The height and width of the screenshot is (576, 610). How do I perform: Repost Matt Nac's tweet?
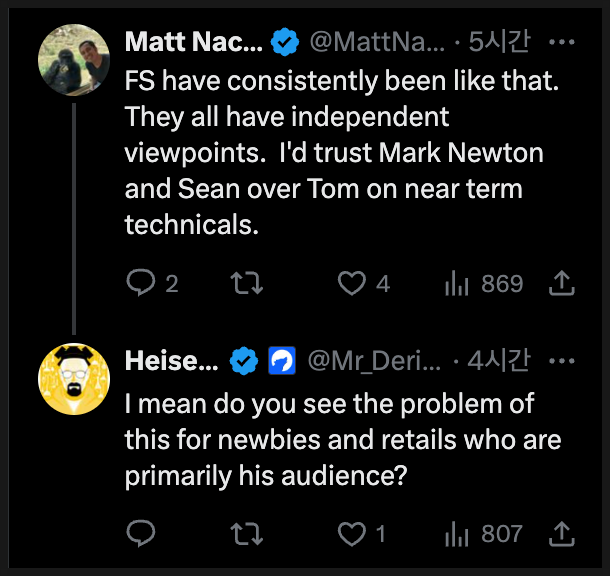[246, 284]
